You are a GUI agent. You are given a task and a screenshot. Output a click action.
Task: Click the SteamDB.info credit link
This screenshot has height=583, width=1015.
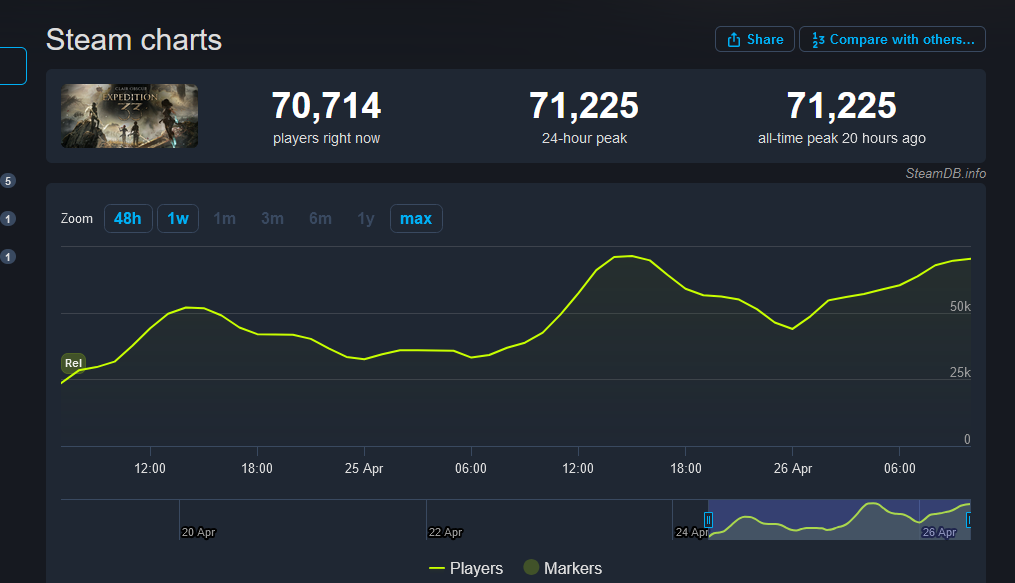[x=946, y=173]
